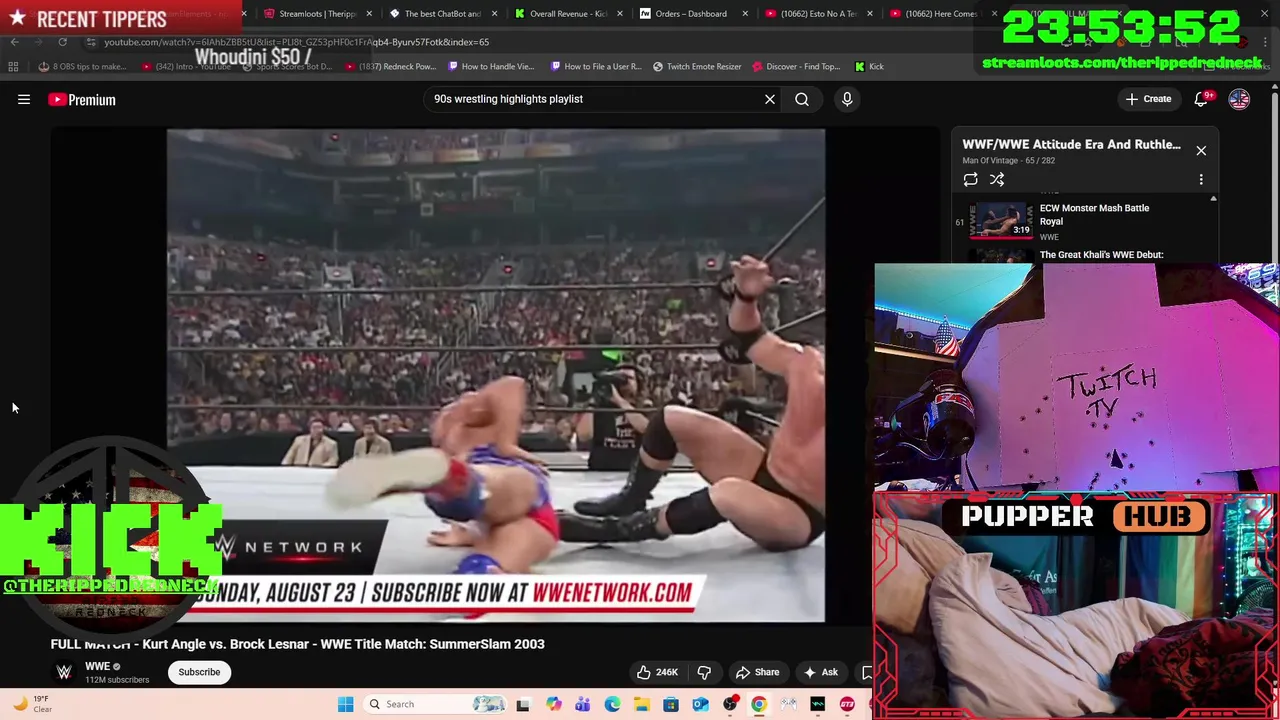
Task: Open weather widget showing 19°F Clear
Action: (30, 704)
